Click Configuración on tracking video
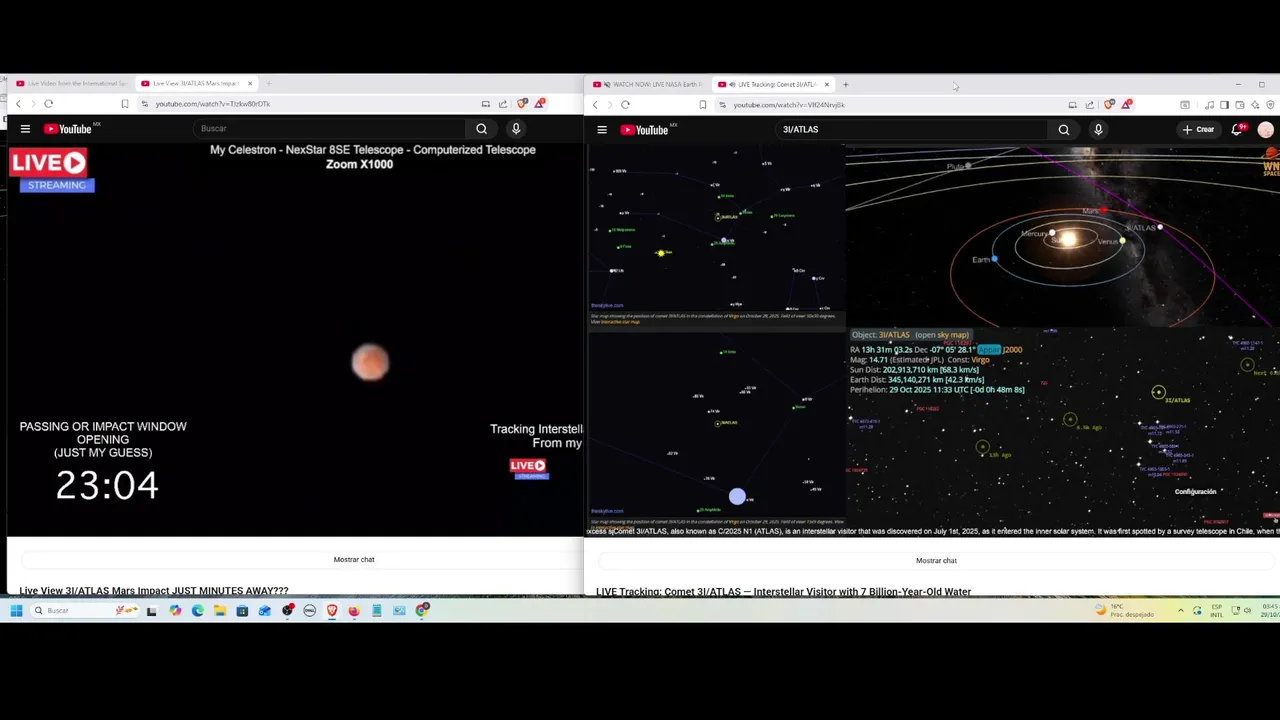 click(1195, 492)
